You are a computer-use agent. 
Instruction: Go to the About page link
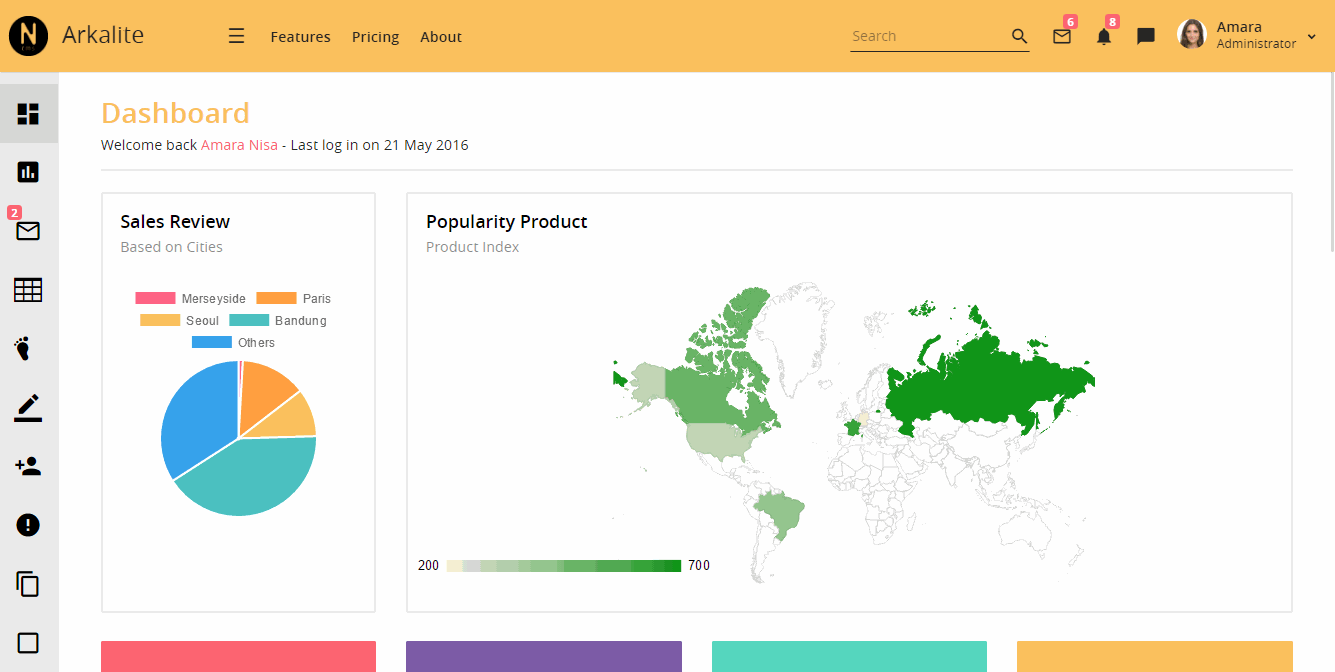click(440, 37)
